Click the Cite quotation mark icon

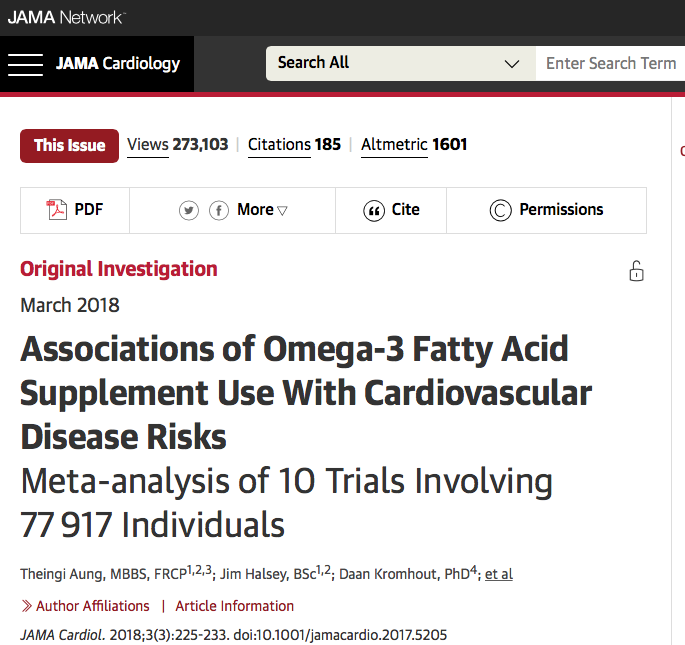[x=375, y=210]
